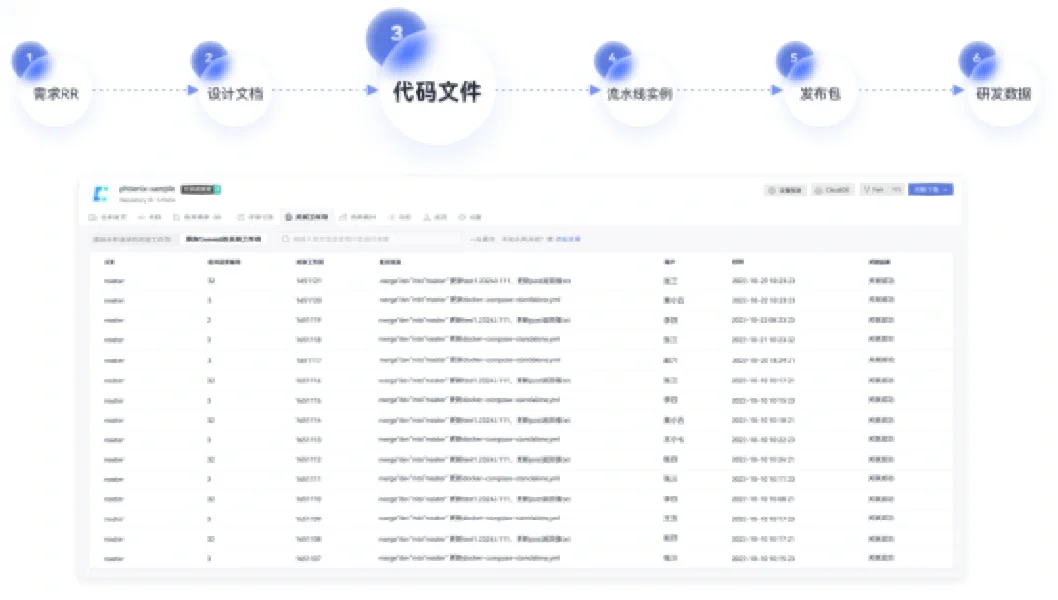Select the second sub-tab below the nav bar

(223, 239)
